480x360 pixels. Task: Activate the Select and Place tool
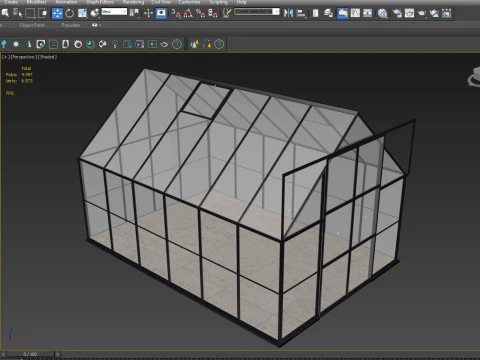tap(95, 13)
